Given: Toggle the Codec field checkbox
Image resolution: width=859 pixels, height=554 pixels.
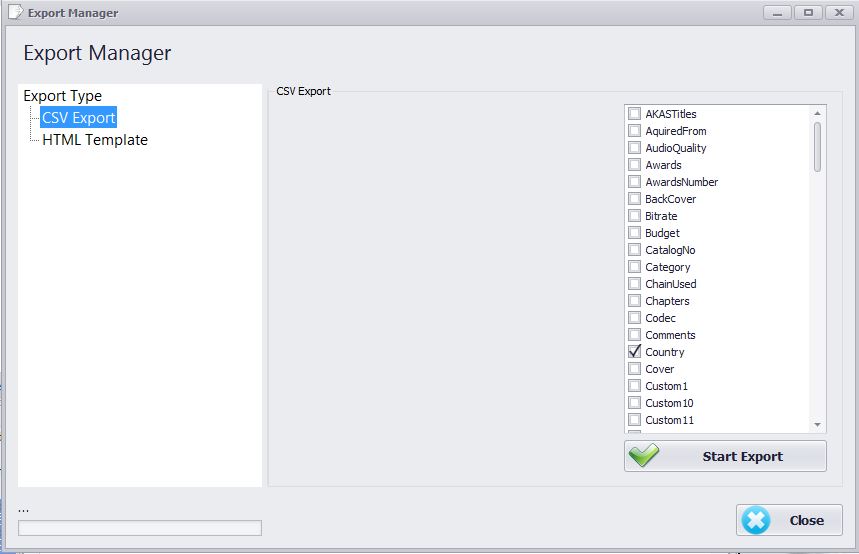Looking at the screenshot, I should pyautogui.click(x=634, y=318).
